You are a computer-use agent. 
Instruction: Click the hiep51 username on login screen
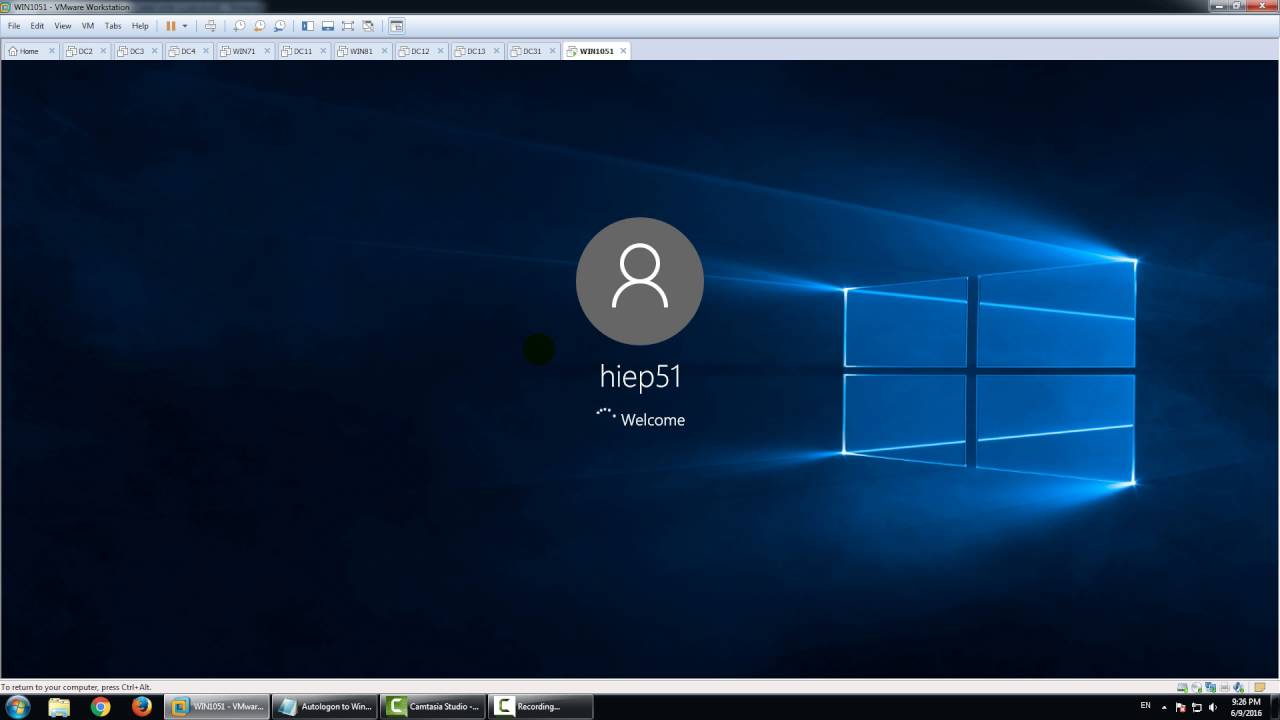pyautogui.click(x=640, y=376)
